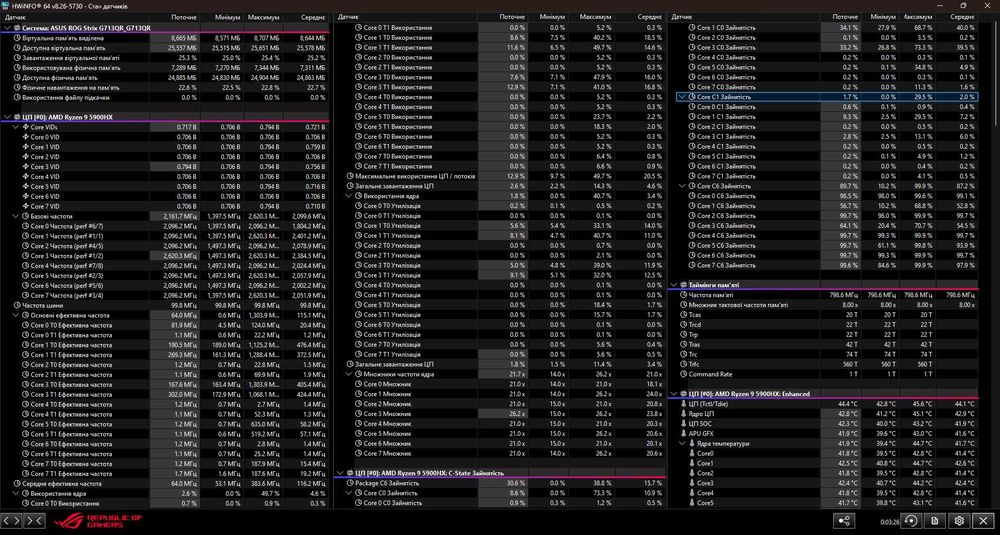The height and width of the screenshot is (535, 1000).
Task: Click clock icon beside Середня ефективна частота
Action: (17, 483)
